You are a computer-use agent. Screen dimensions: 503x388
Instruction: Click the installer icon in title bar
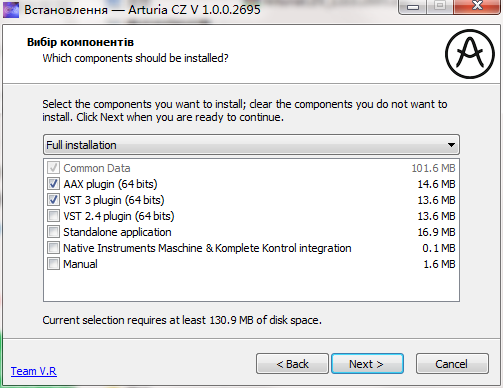click(11, 10)
